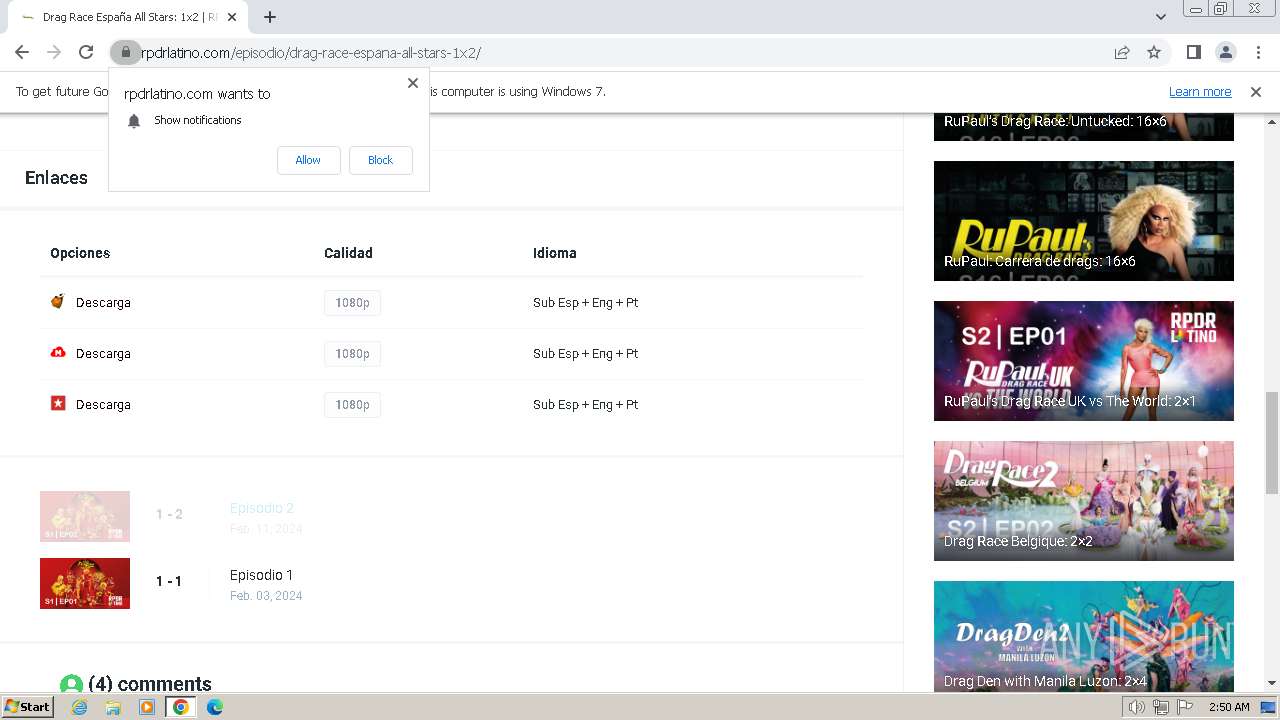Expand the tab search chevron

click(x=1160, y=17)
